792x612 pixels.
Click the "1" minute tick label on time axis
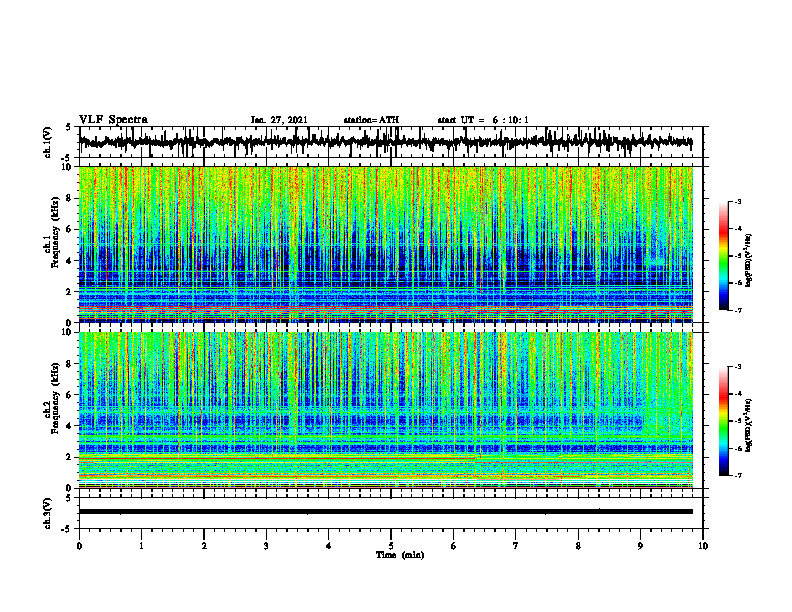click(141, 546)
